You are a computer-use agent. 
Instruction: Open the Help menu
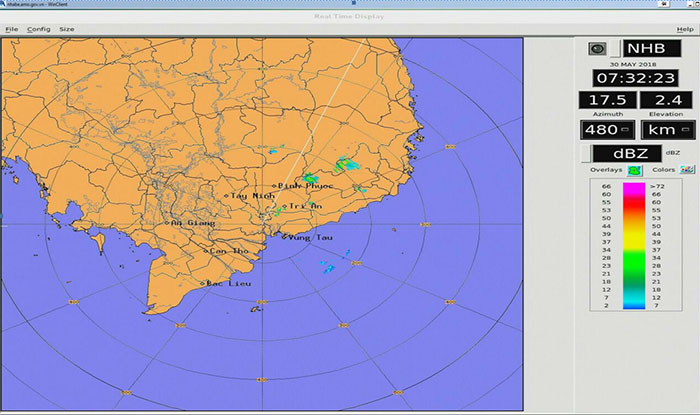click(685, 29)
